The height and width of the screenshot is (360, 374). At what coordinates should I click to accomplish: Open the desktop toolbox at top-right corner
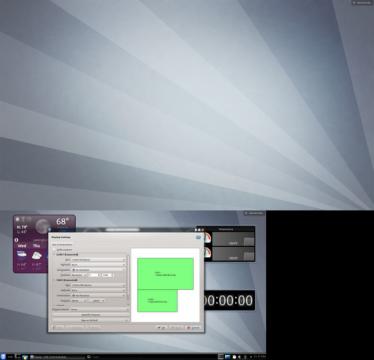point(363,3)
